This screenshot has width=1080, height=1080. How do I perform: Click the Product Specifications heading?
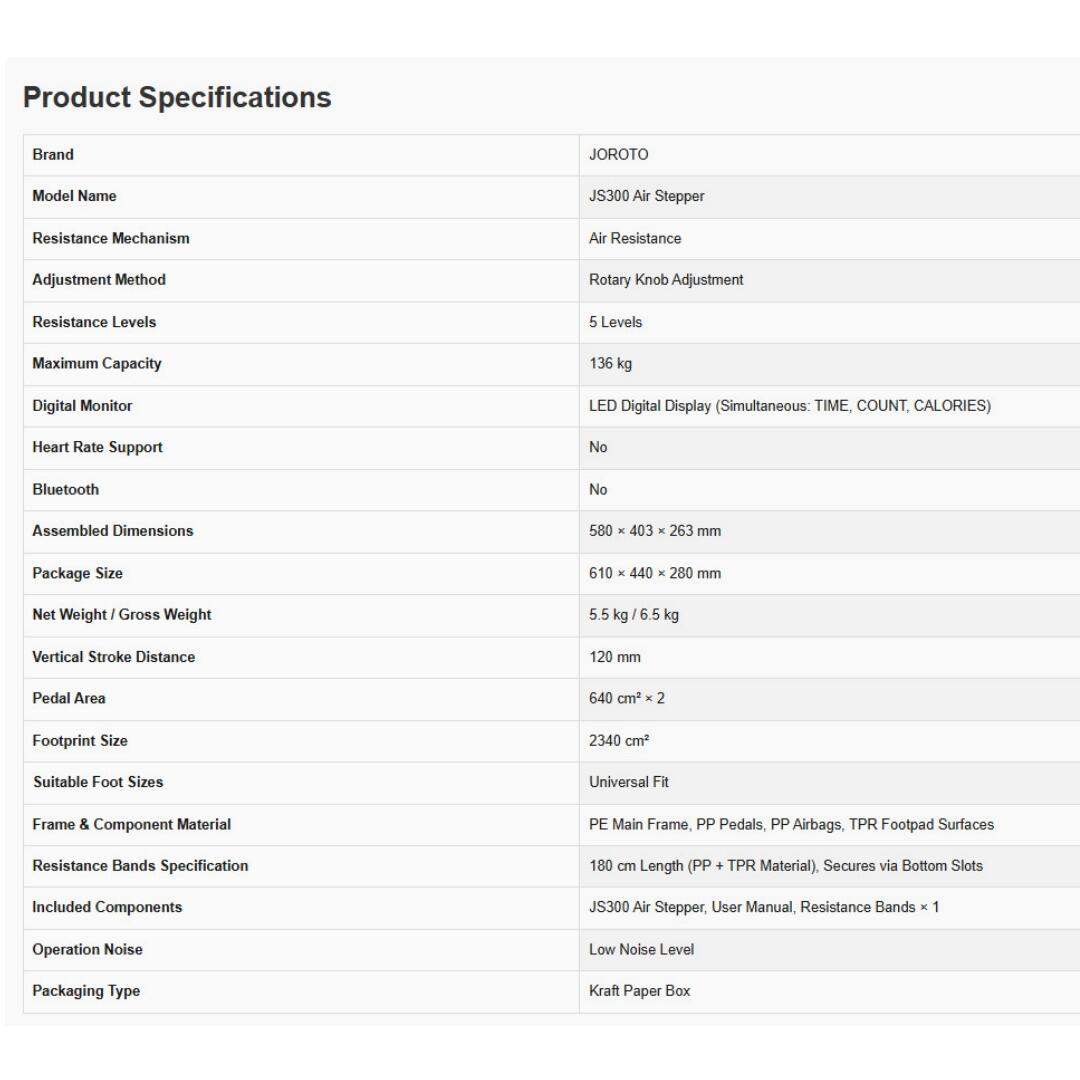[177, 97]
